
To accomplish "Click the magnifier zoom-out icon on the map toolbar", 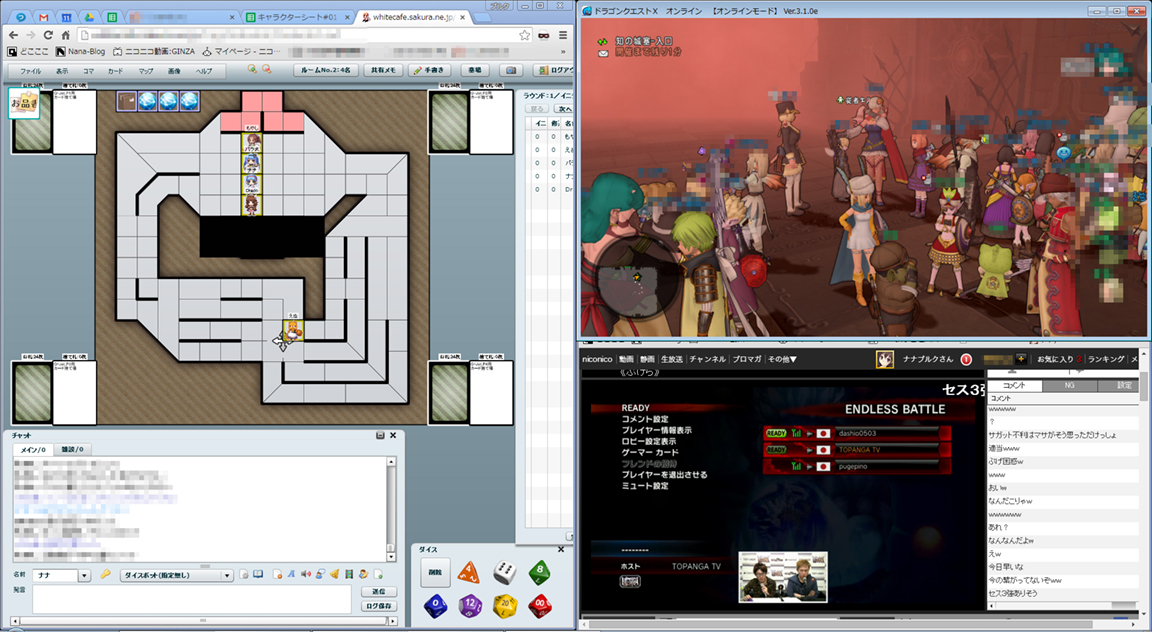I will (267, 69).
